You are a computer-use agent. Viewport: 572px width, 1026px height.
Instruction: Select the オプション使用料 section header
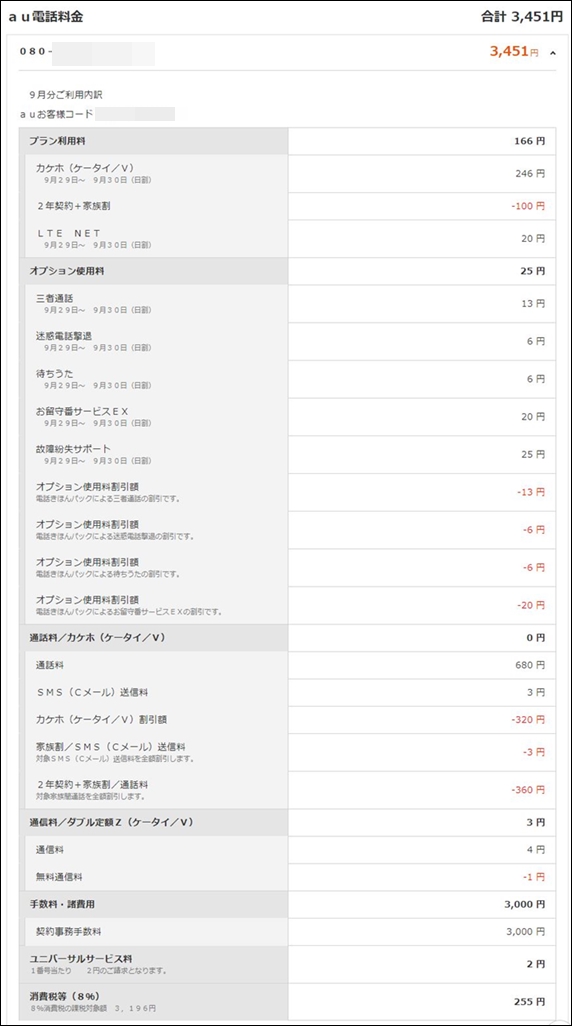[x=287, y=271]
